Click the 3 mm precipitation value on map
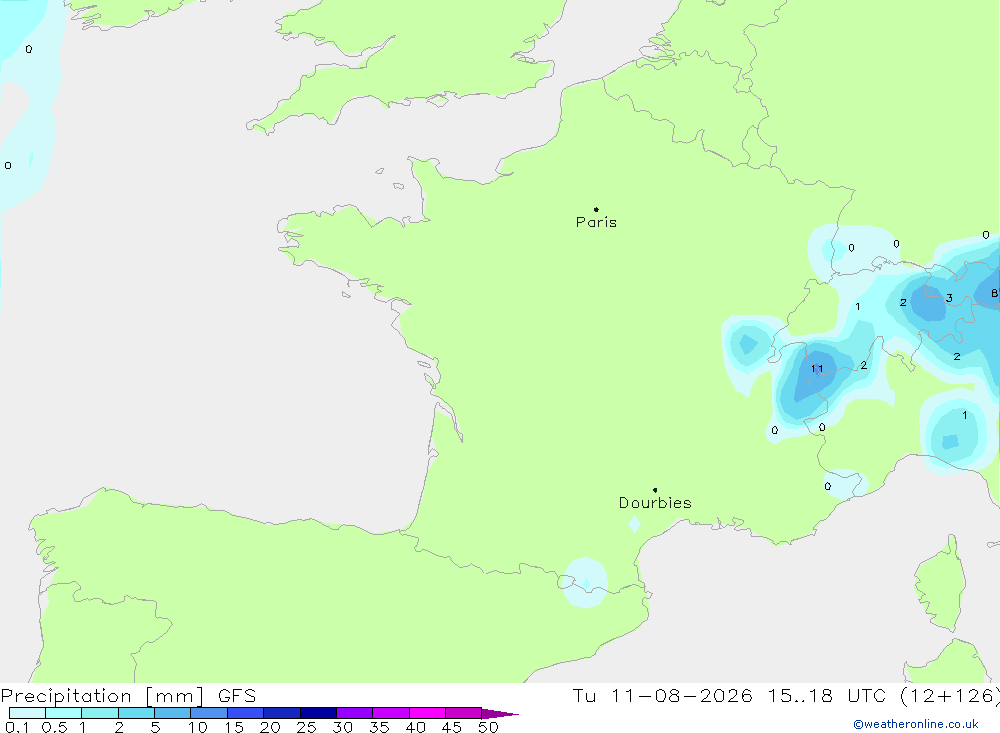Image resolution: width=1000 pixels, height=733 pixels. point(949,298)
